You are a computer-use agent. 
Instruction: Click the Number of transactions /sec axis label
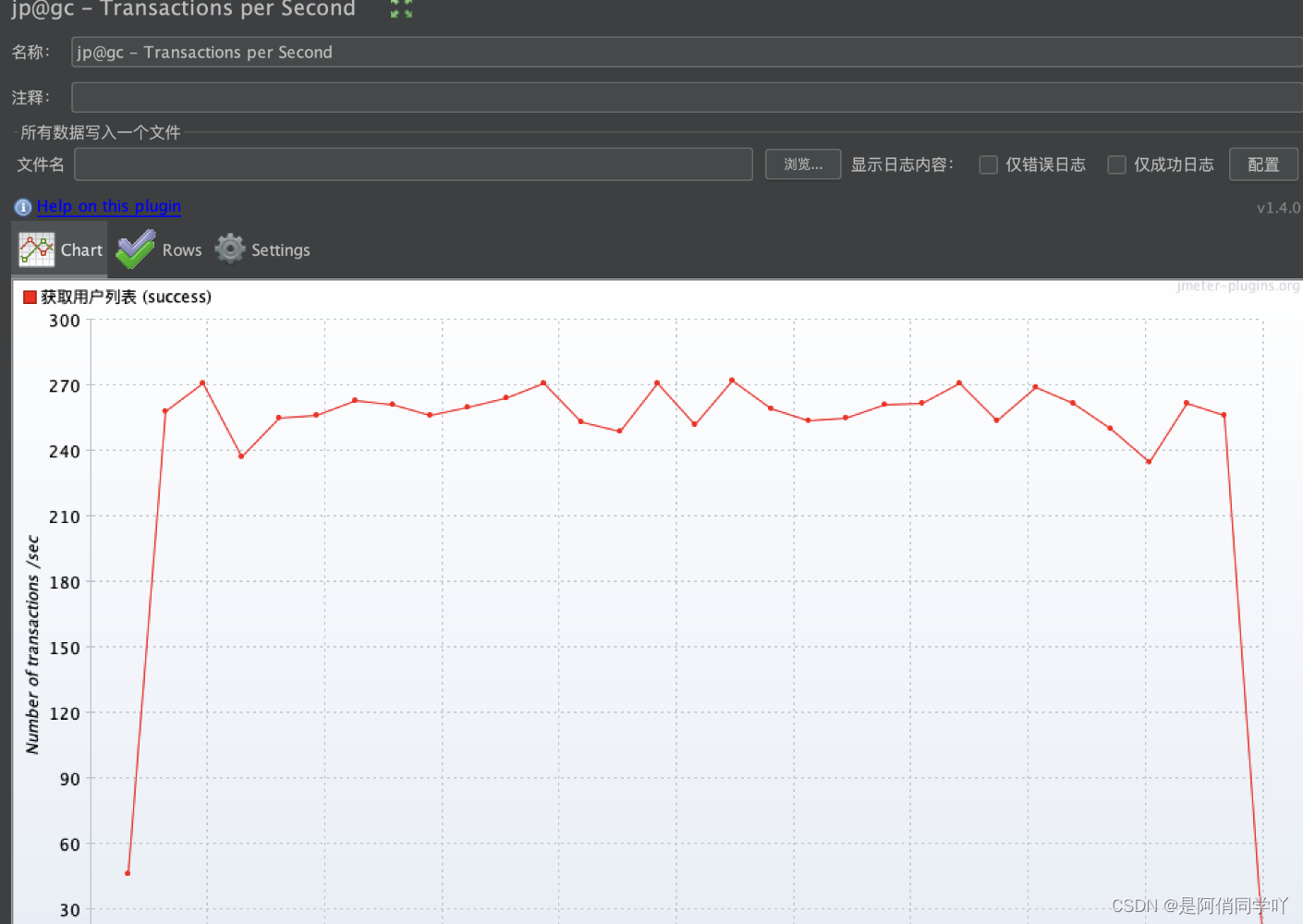point(33,644)
